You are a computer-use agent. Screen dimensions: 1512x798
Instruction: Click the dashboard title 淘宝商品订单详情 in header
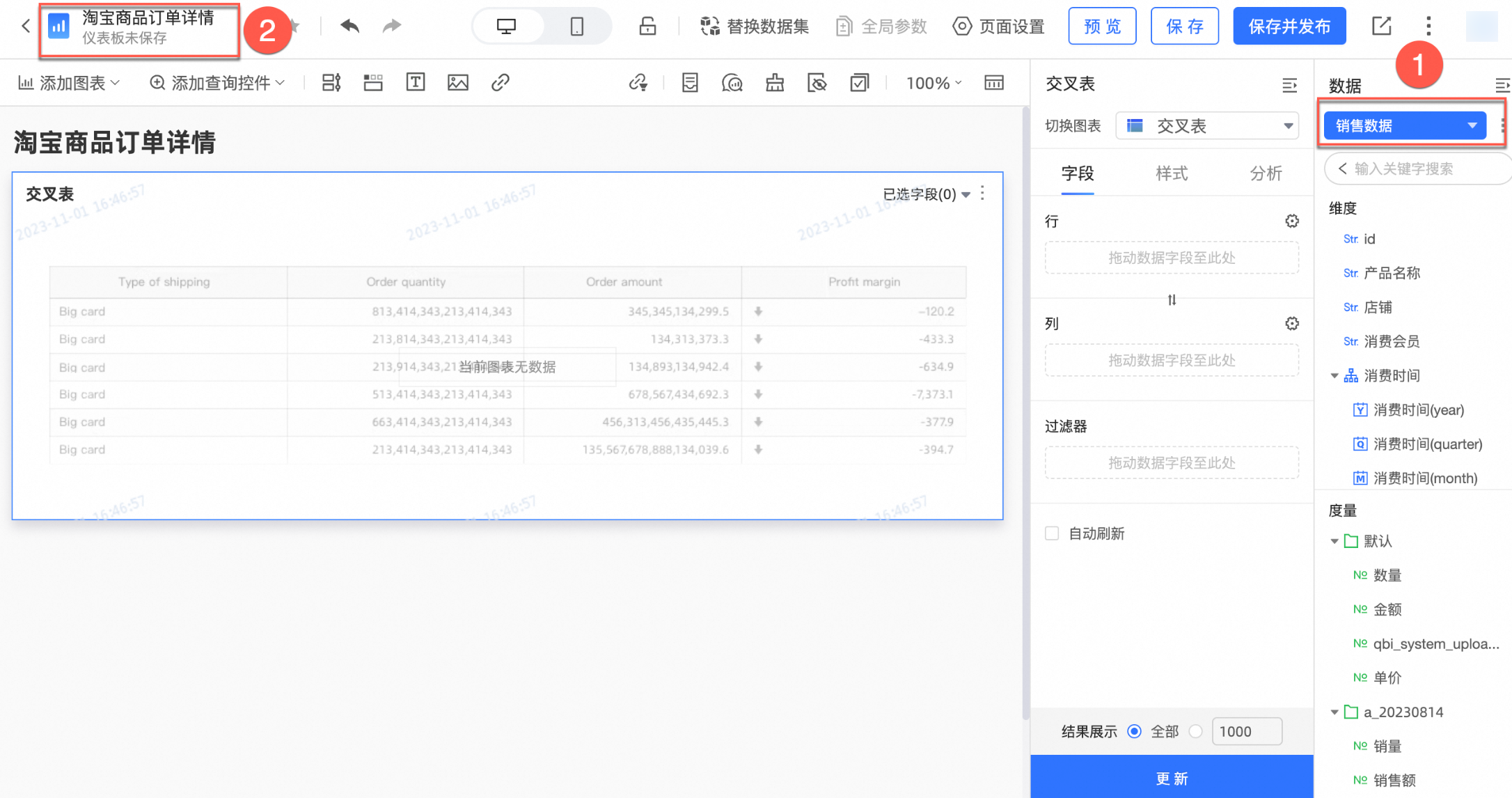tap(148, 17)
